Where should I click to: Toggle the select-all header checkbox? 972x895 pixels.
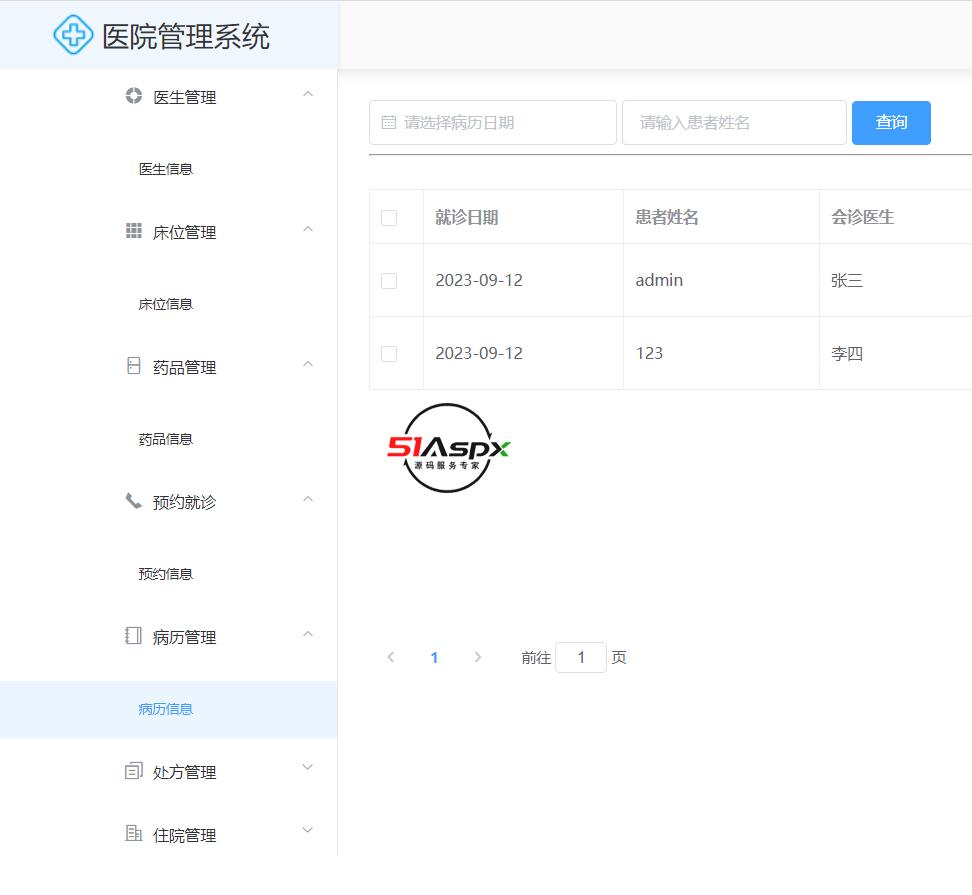(389, 218)
